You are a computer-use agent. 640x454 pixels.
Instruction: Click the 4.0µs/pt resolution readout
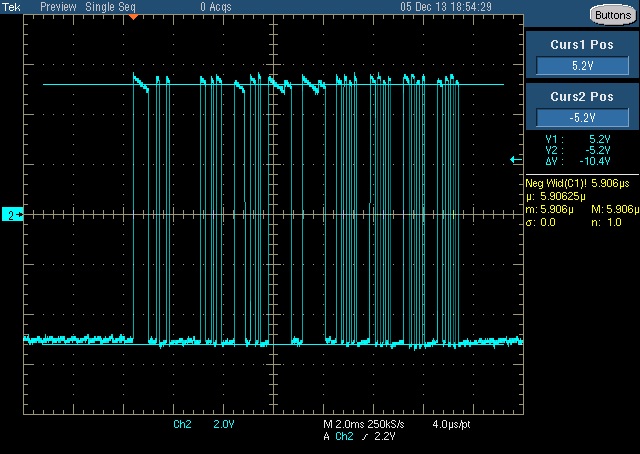(x=451, y=424)
